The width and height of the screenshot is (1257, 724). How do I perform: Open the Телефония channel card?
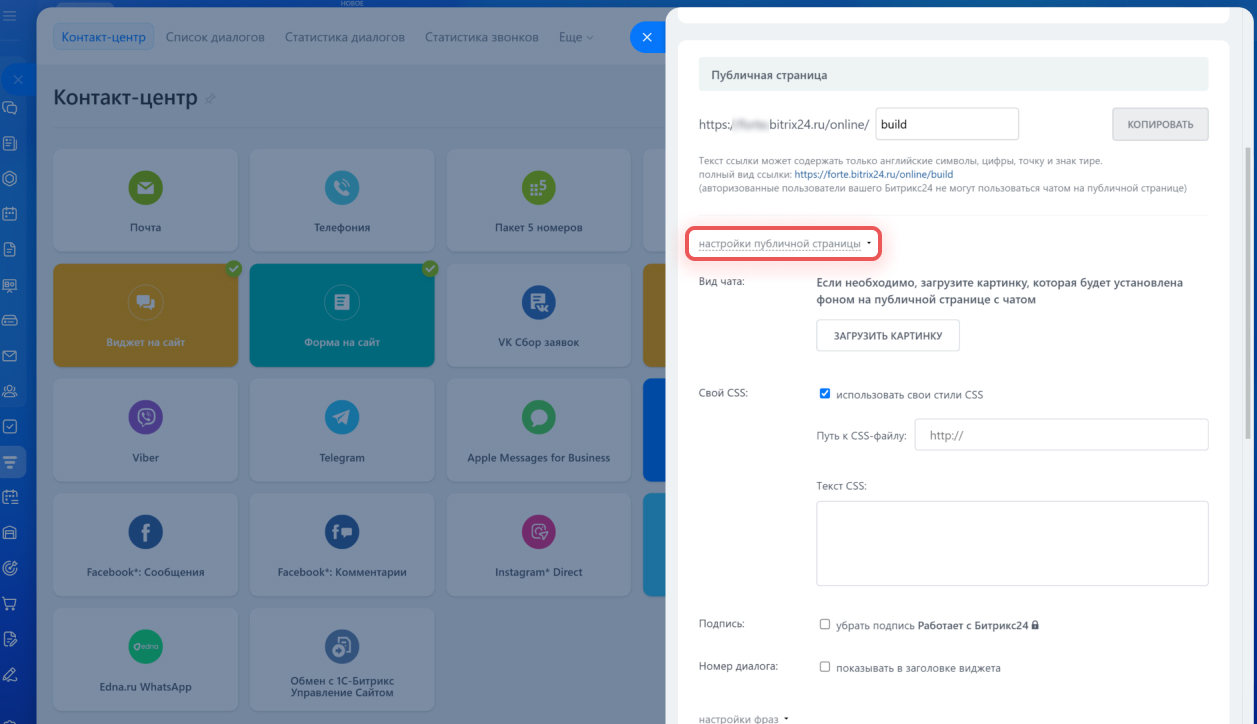[x=342, y=200]
